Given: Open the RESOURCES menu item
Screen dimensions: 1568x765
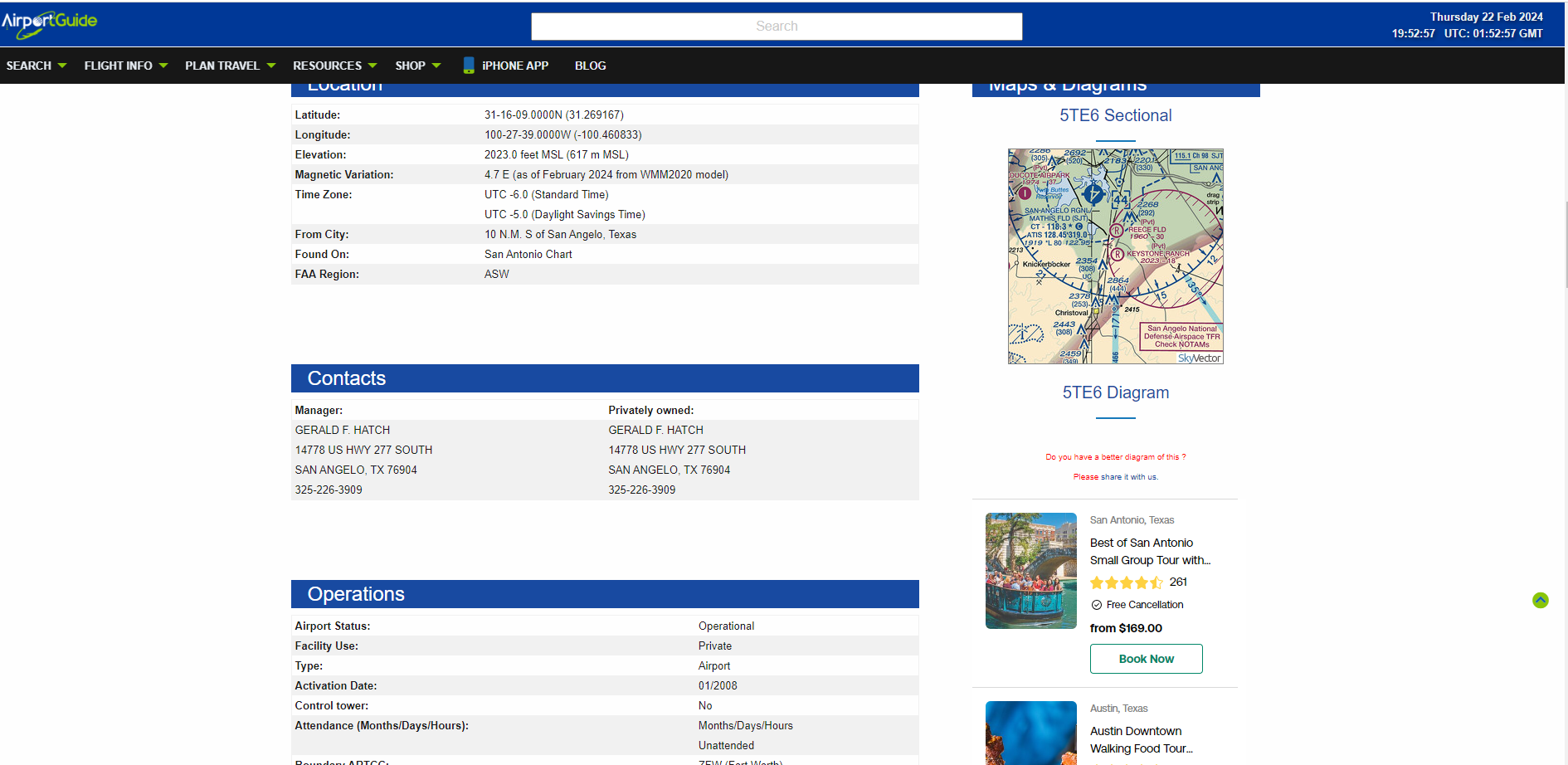Looking at the screenshot, I should [327, 66].
